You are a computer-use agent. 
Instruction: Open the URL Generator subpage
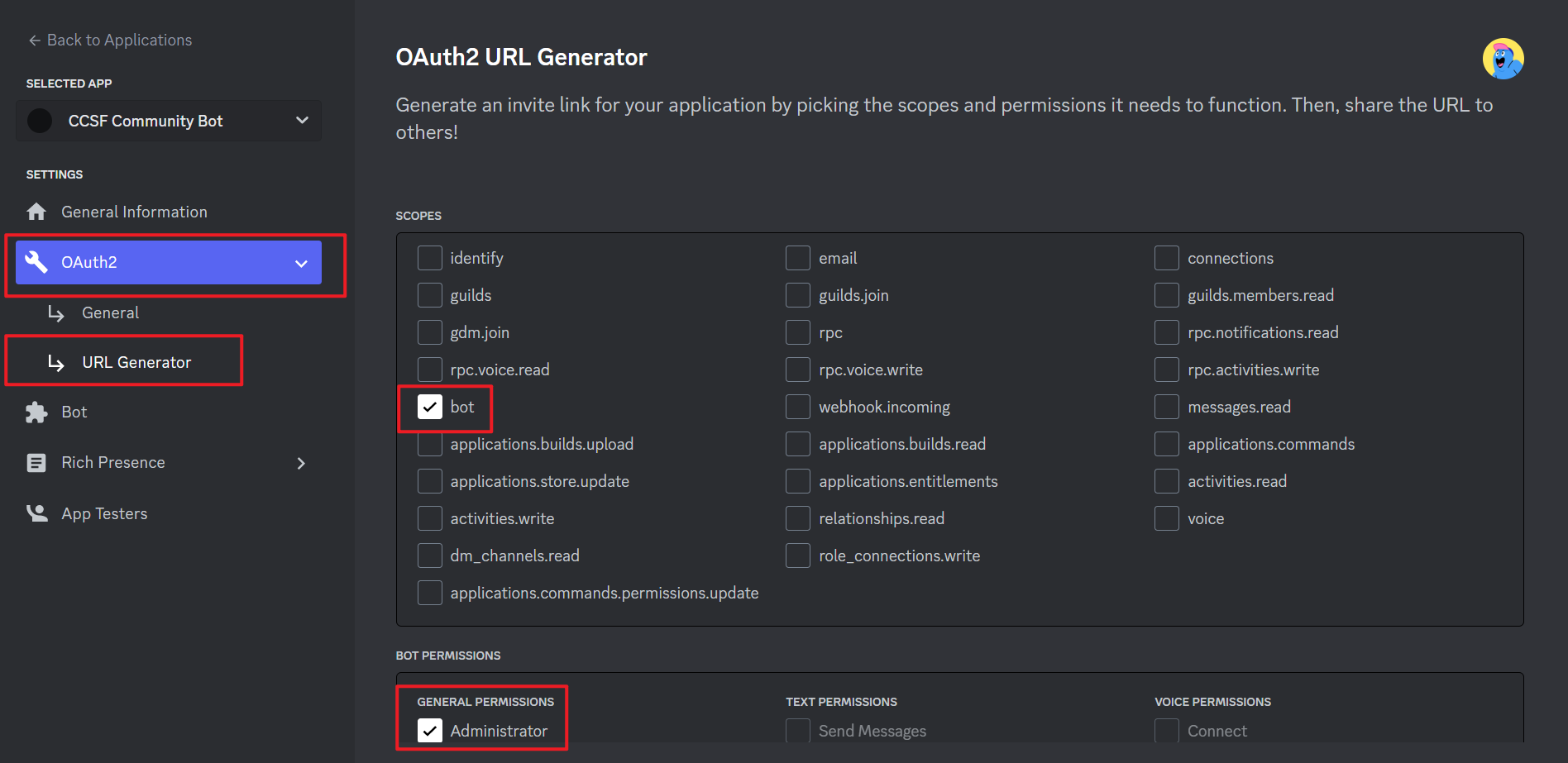point(136,362)
